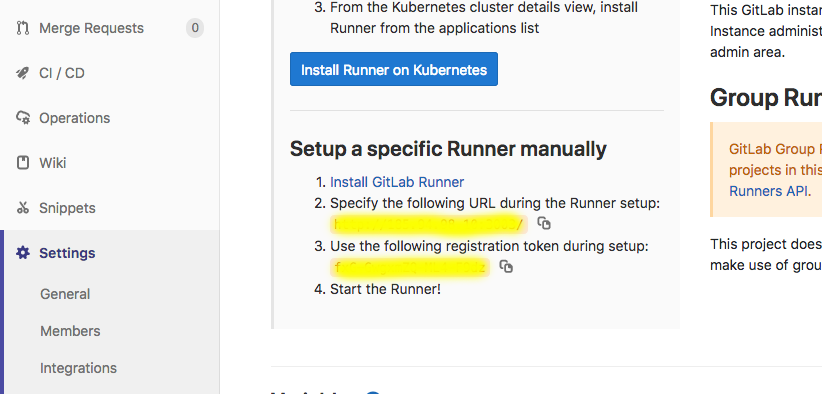Click the Snippets scissors icon

[23, 208]
